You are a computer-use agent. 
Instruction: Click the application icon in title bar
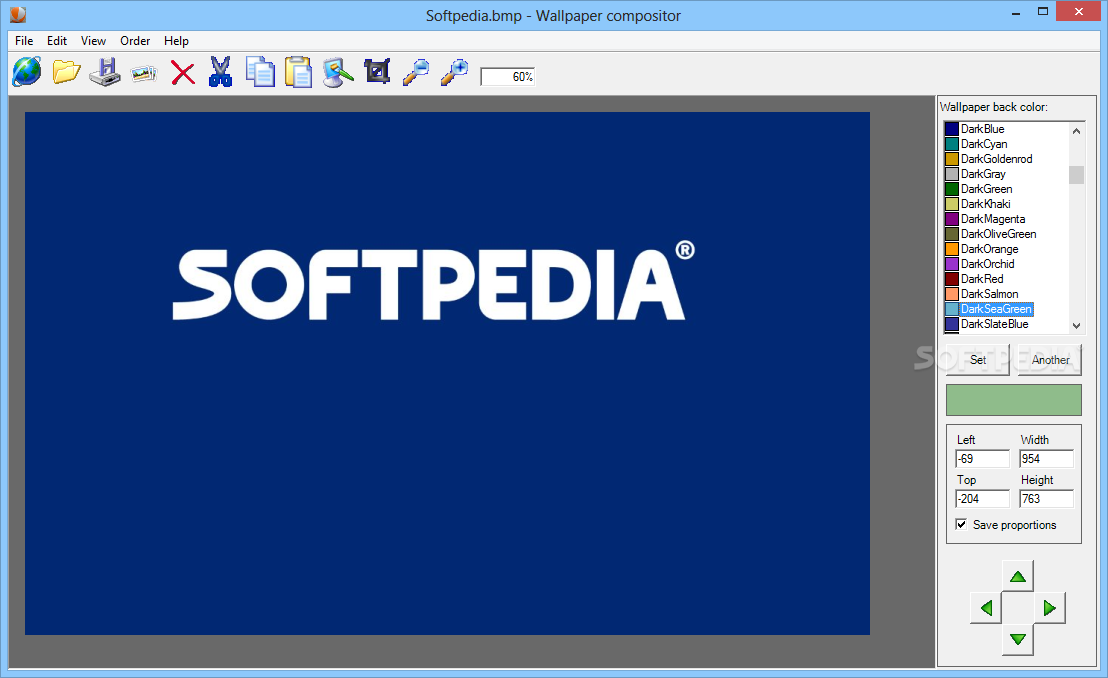tap(18, 14)
